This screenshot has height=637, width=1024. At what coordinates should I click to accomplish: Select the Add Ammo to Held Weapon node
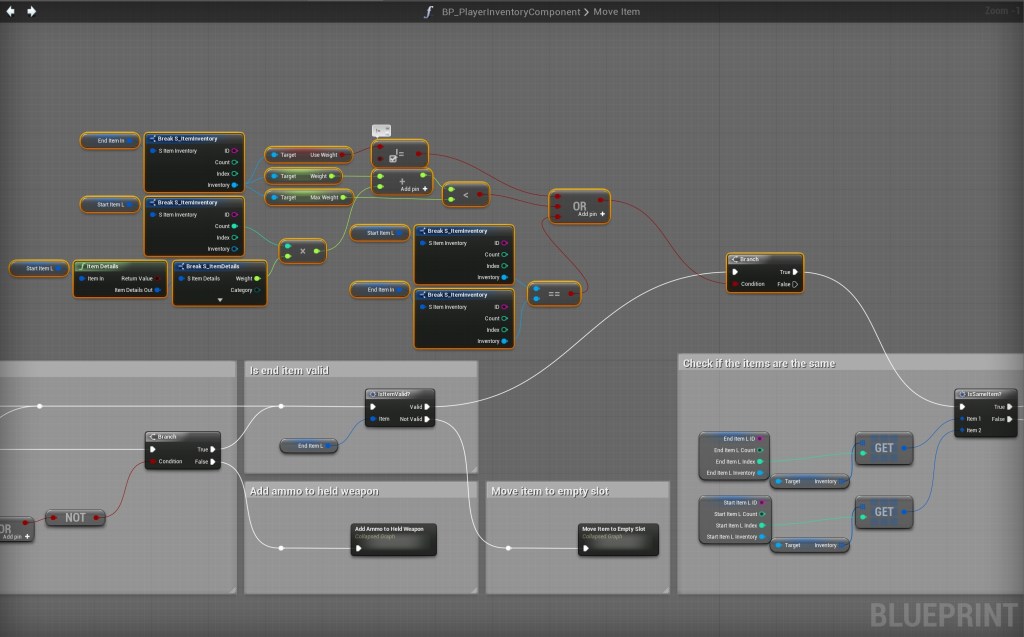pos(390,530)
